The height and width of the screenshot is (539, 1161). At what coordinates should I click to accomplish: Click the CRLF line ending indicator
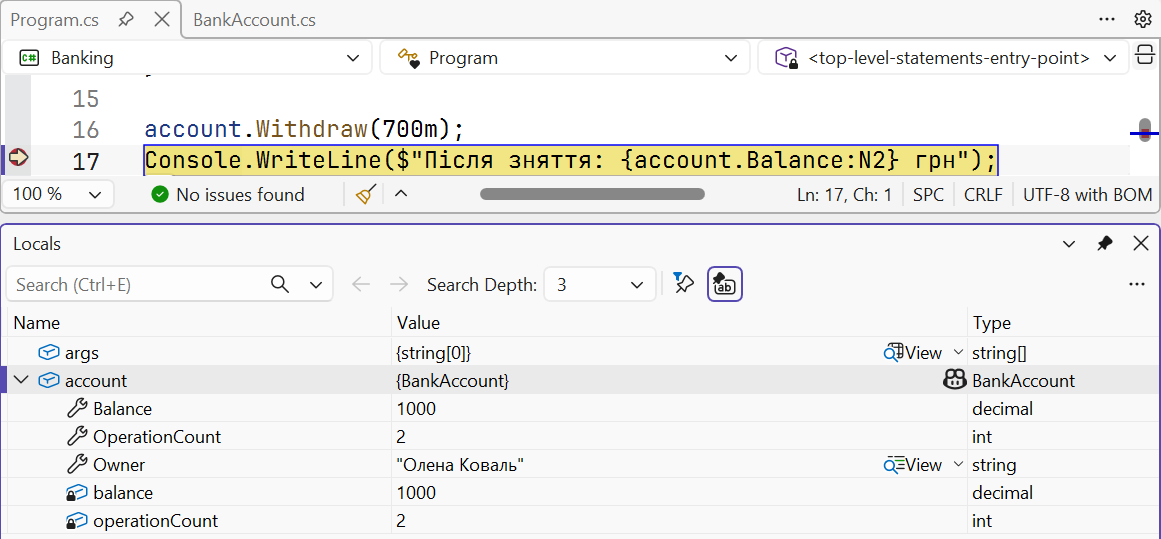tap(983, 195)
